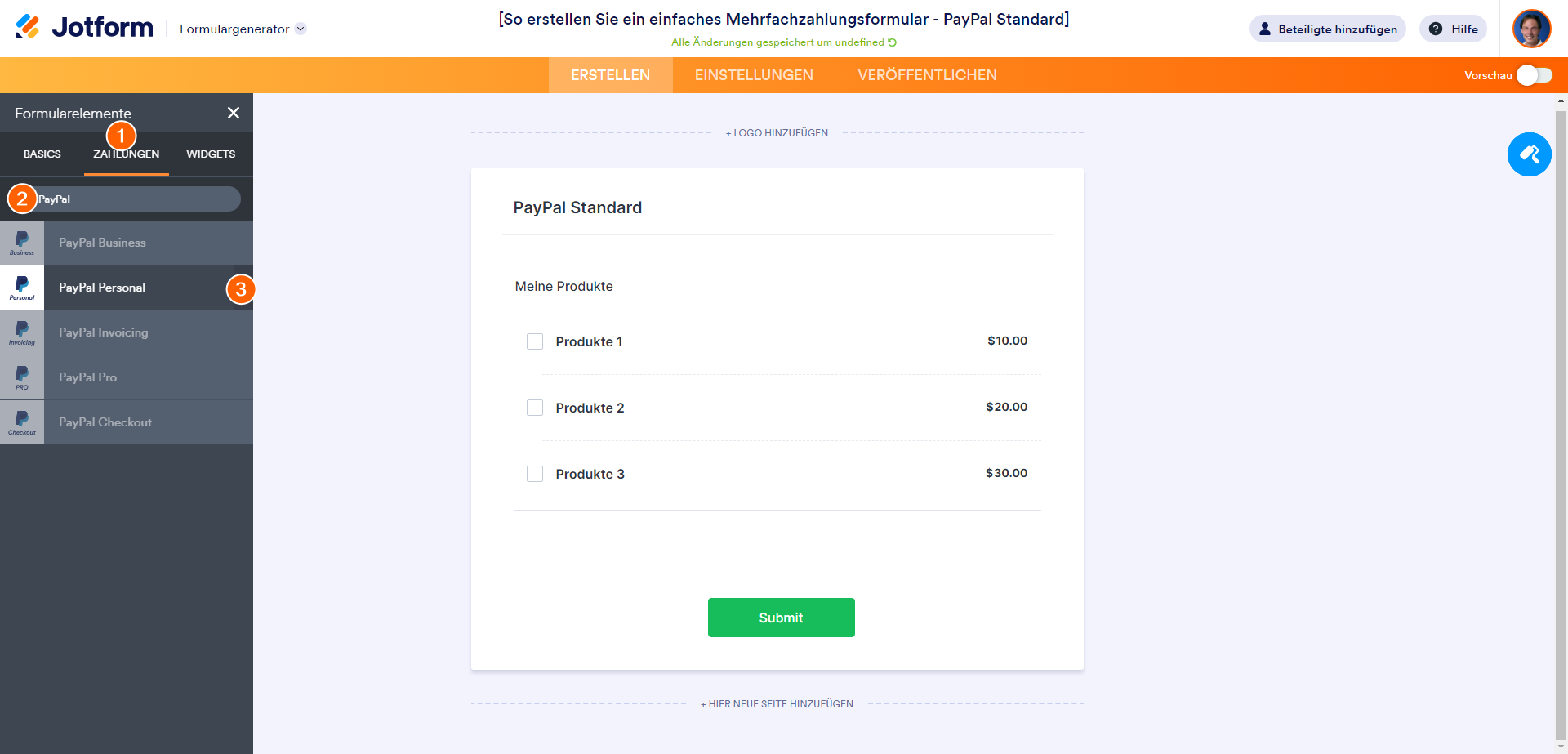Viewport: 1568px width, 754px height.
Task: Click the PayPal Checkout icon
Action: tap(22, 422)
